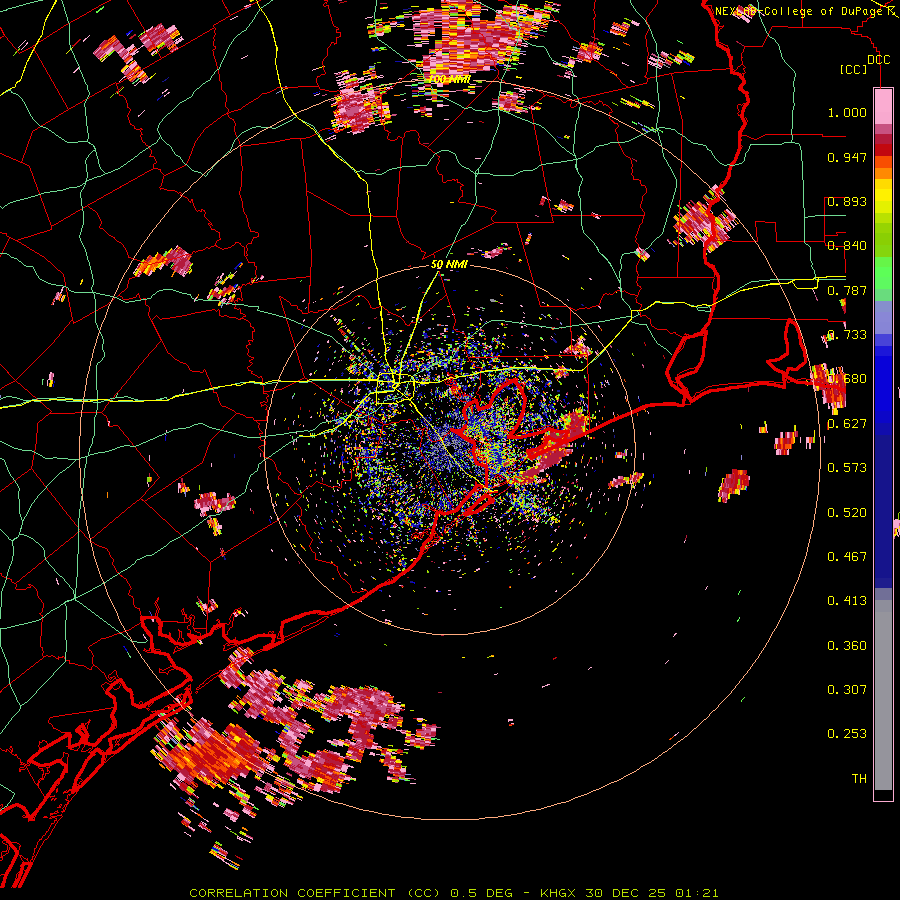Select the 0.787 scale value
The width and height of the screenshot is (900, 900).
[847, 290]
